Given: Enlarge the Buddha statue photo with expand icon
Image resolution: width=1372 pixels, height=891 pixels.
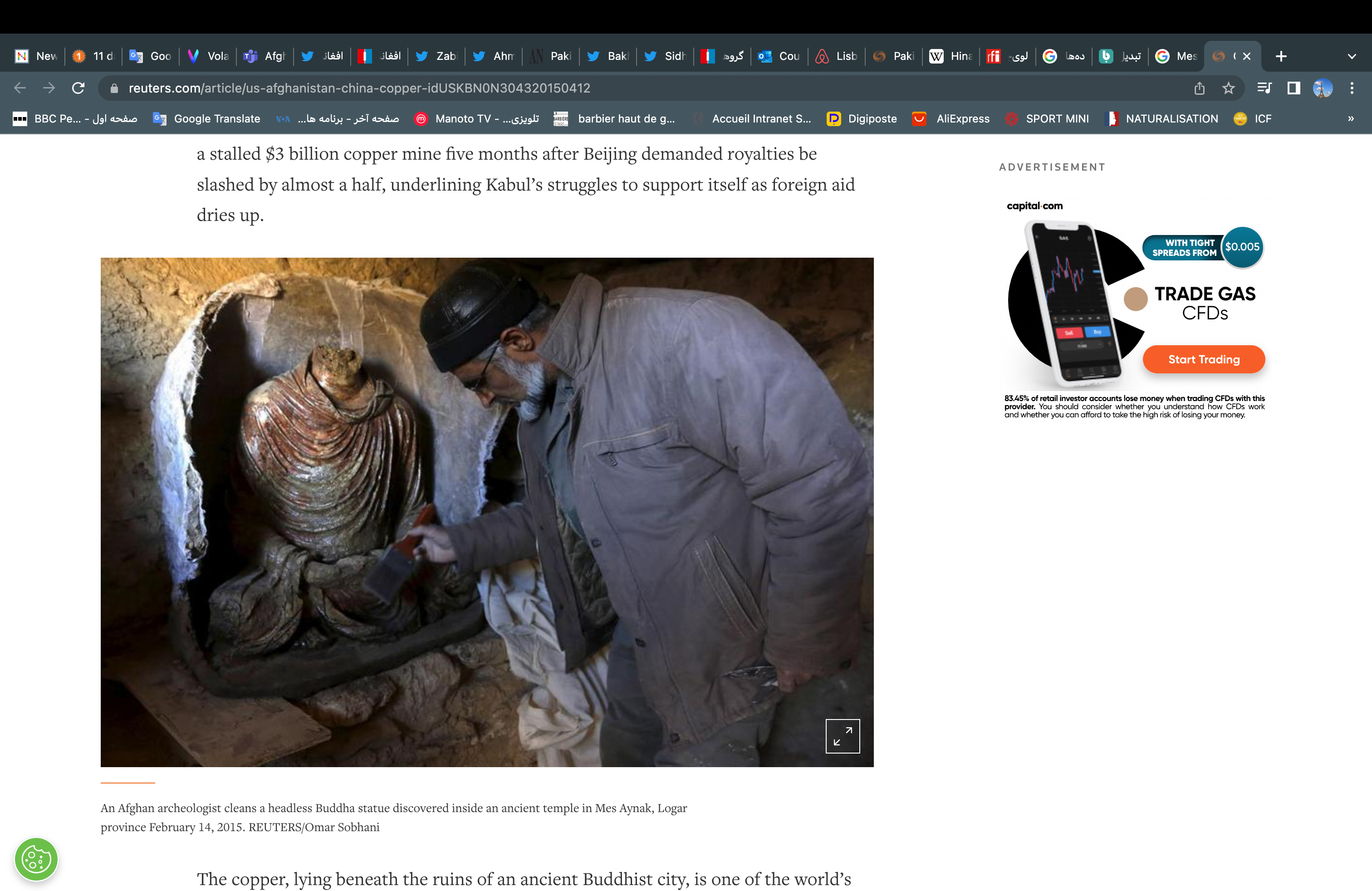Looking at the screenshot, I should [842, 736].
